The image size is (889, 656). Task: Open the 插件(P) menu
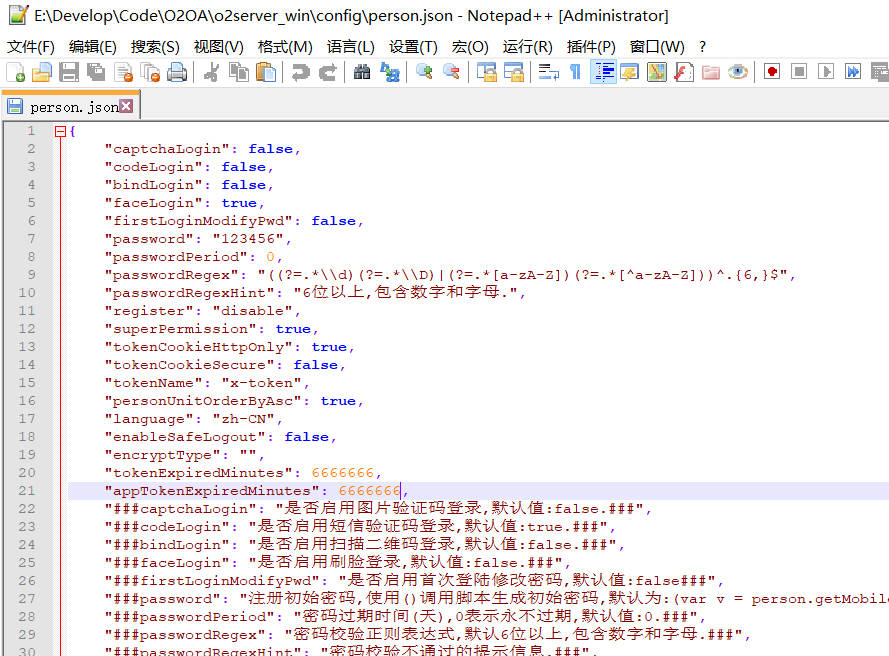(x=591, y=47)
